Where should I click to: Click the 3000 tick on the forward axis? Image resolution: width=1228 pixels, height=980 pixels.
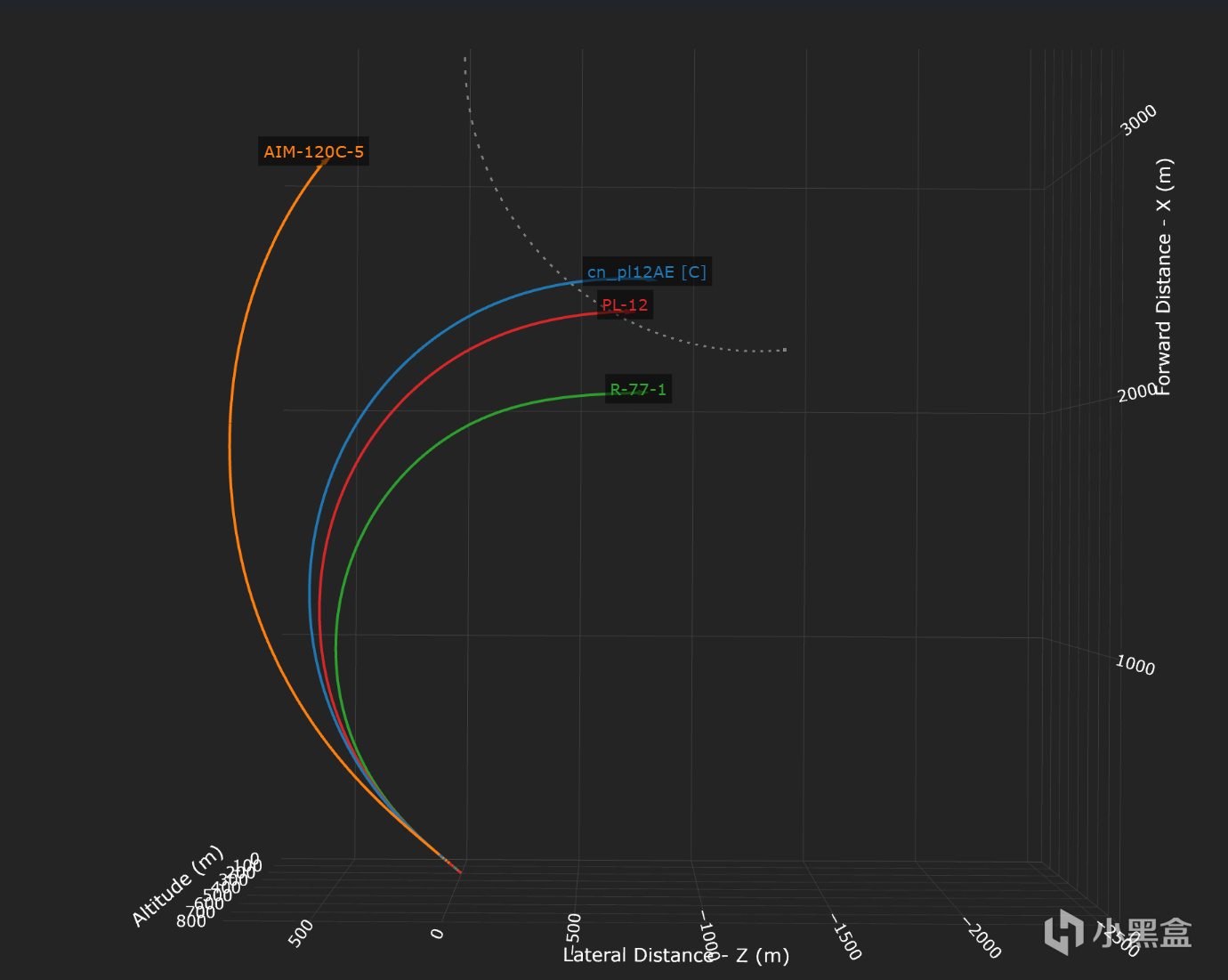pyautogui.click(x=1138, y=120)
